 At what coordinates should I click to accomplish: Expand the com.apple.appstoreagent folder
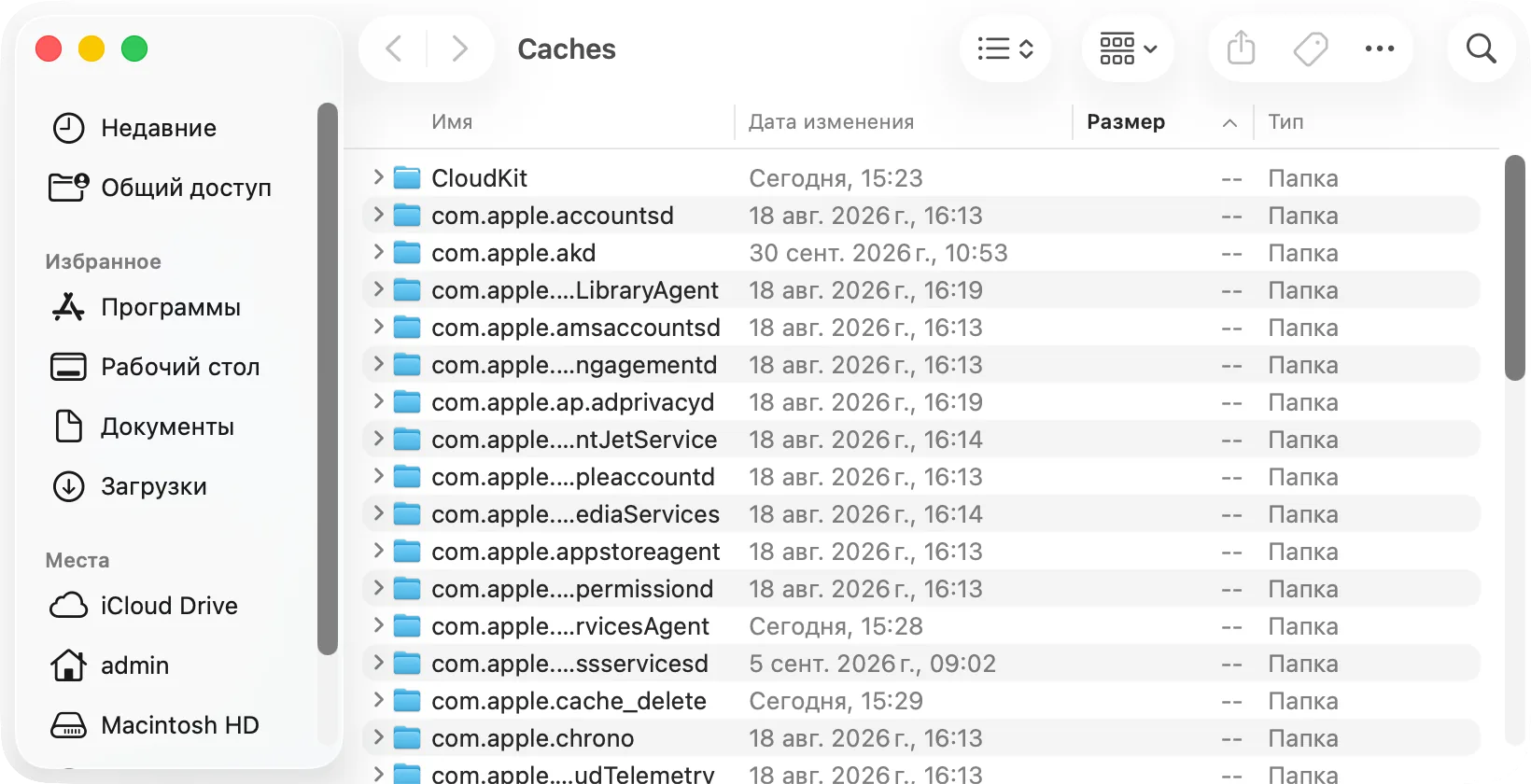[x=378, y=551]
